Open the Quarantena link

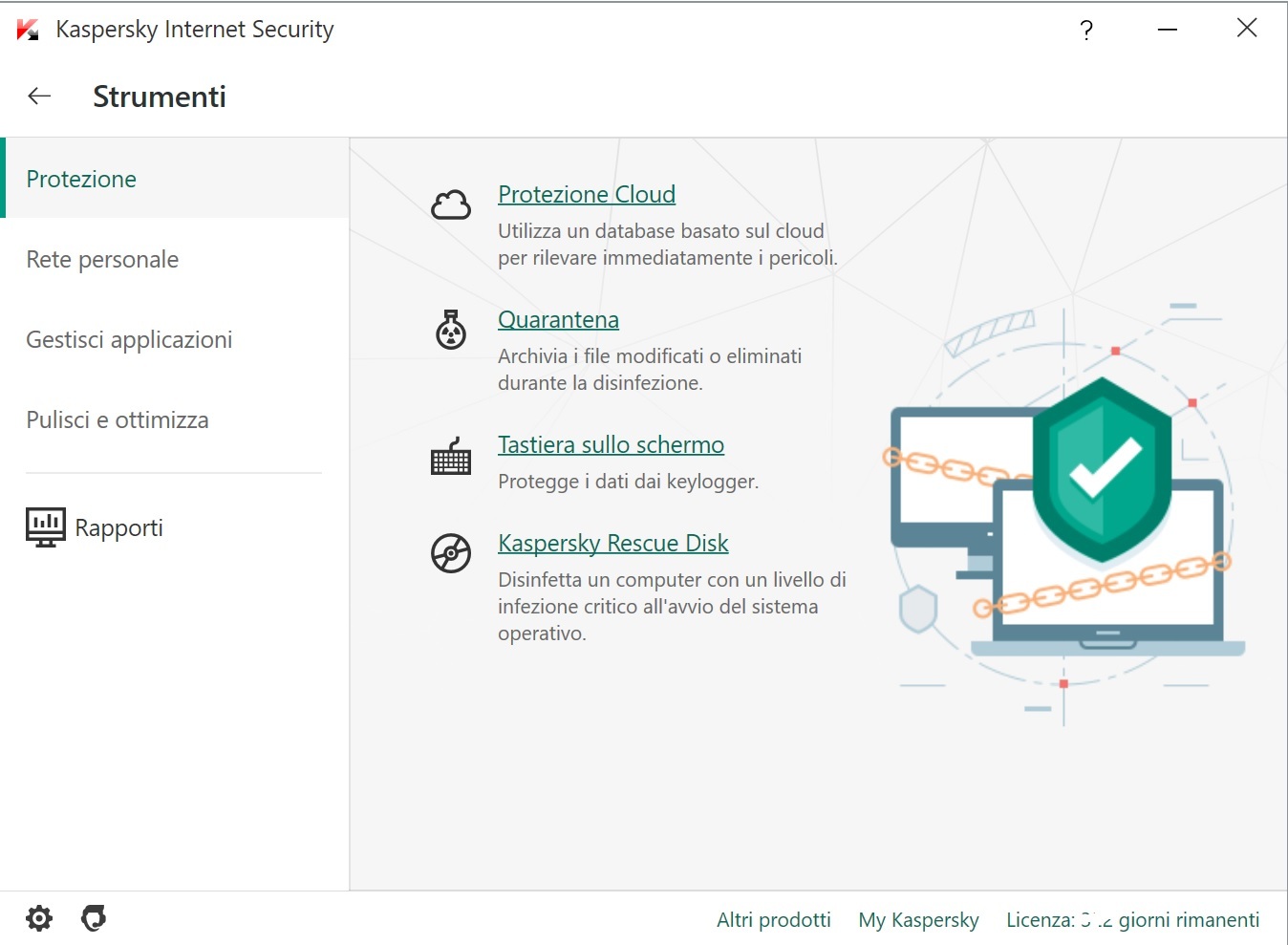558,319
